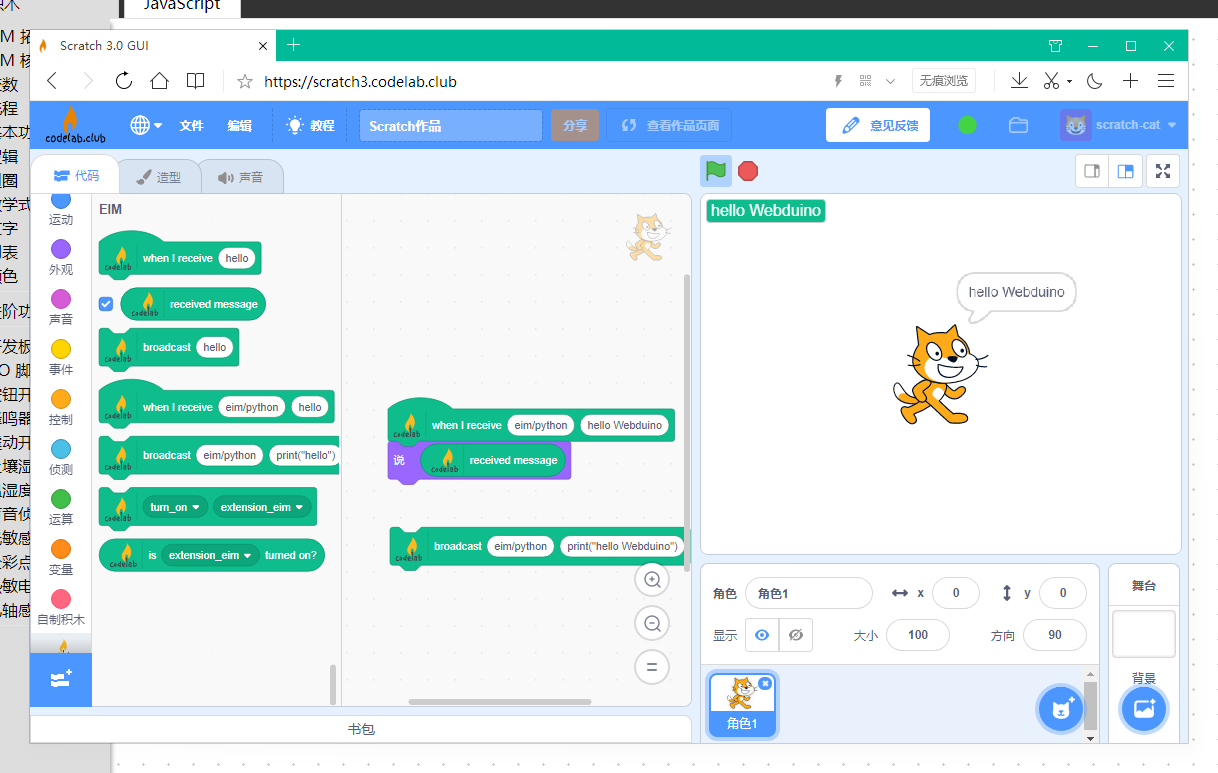The width and height of the screenshot is (1218, 773).
Task: Open 教程 tutorials
Action: click(x=311, y=126)
